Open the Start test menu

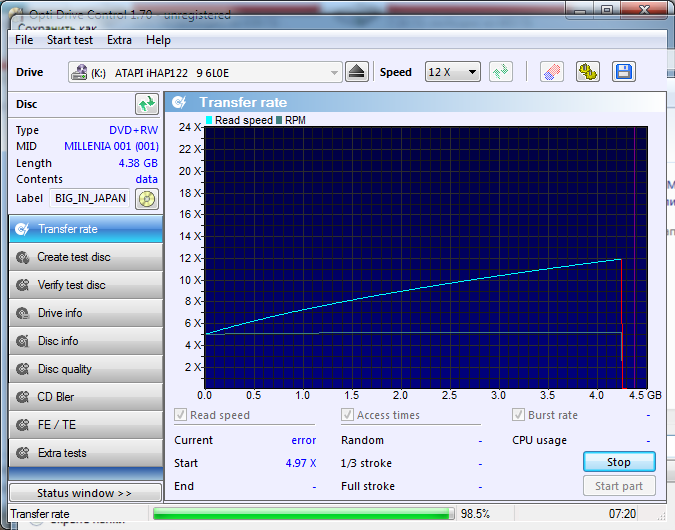point(70,40)
